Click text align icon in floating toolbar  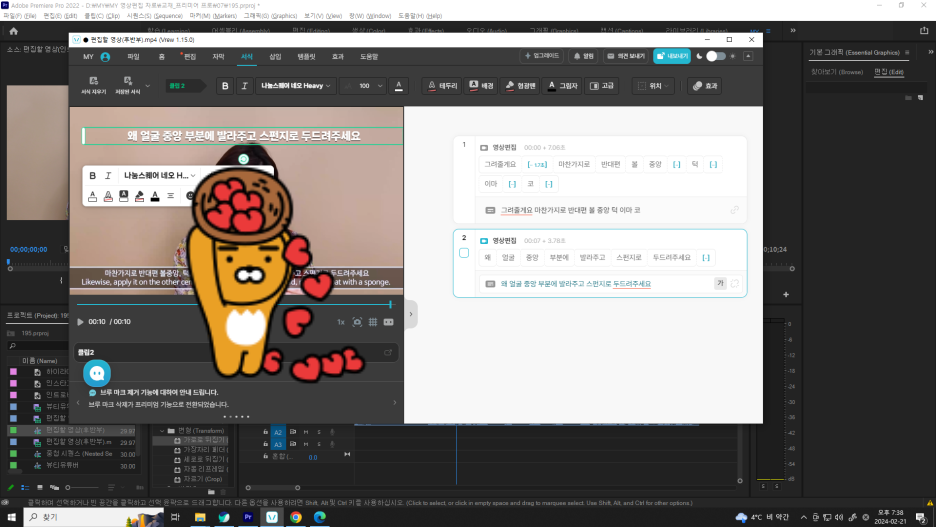click(171, 196)
